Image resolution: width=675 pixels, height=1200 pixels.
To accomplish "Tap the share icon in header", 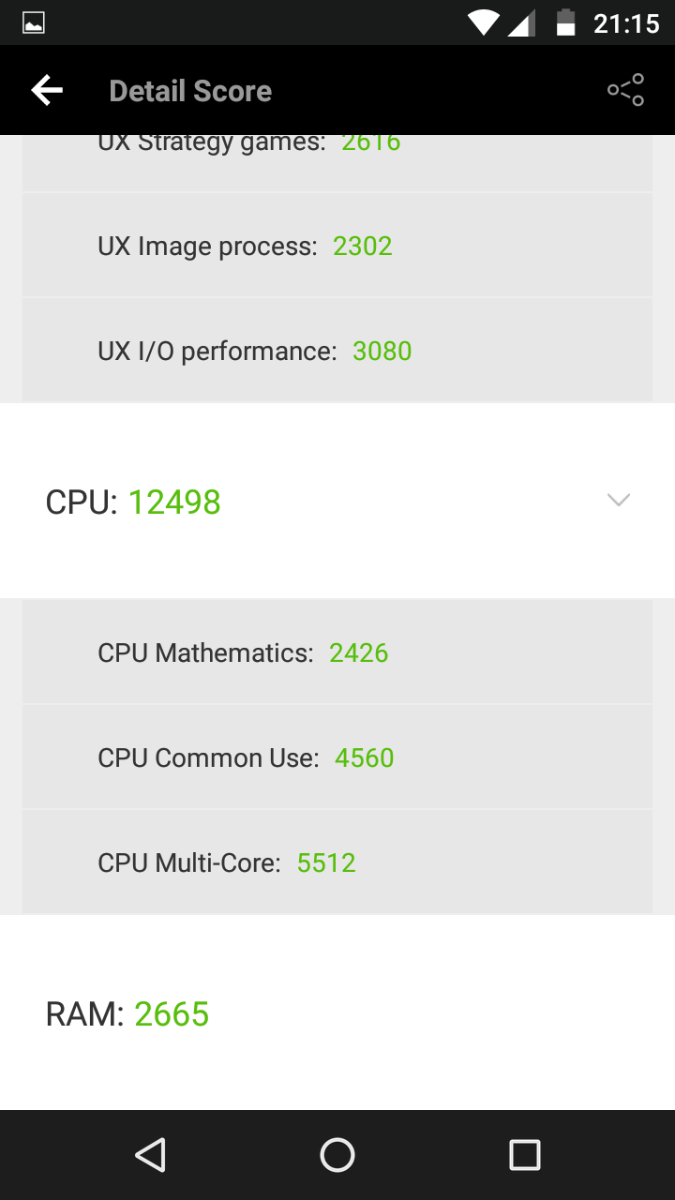I will [626, 91].
